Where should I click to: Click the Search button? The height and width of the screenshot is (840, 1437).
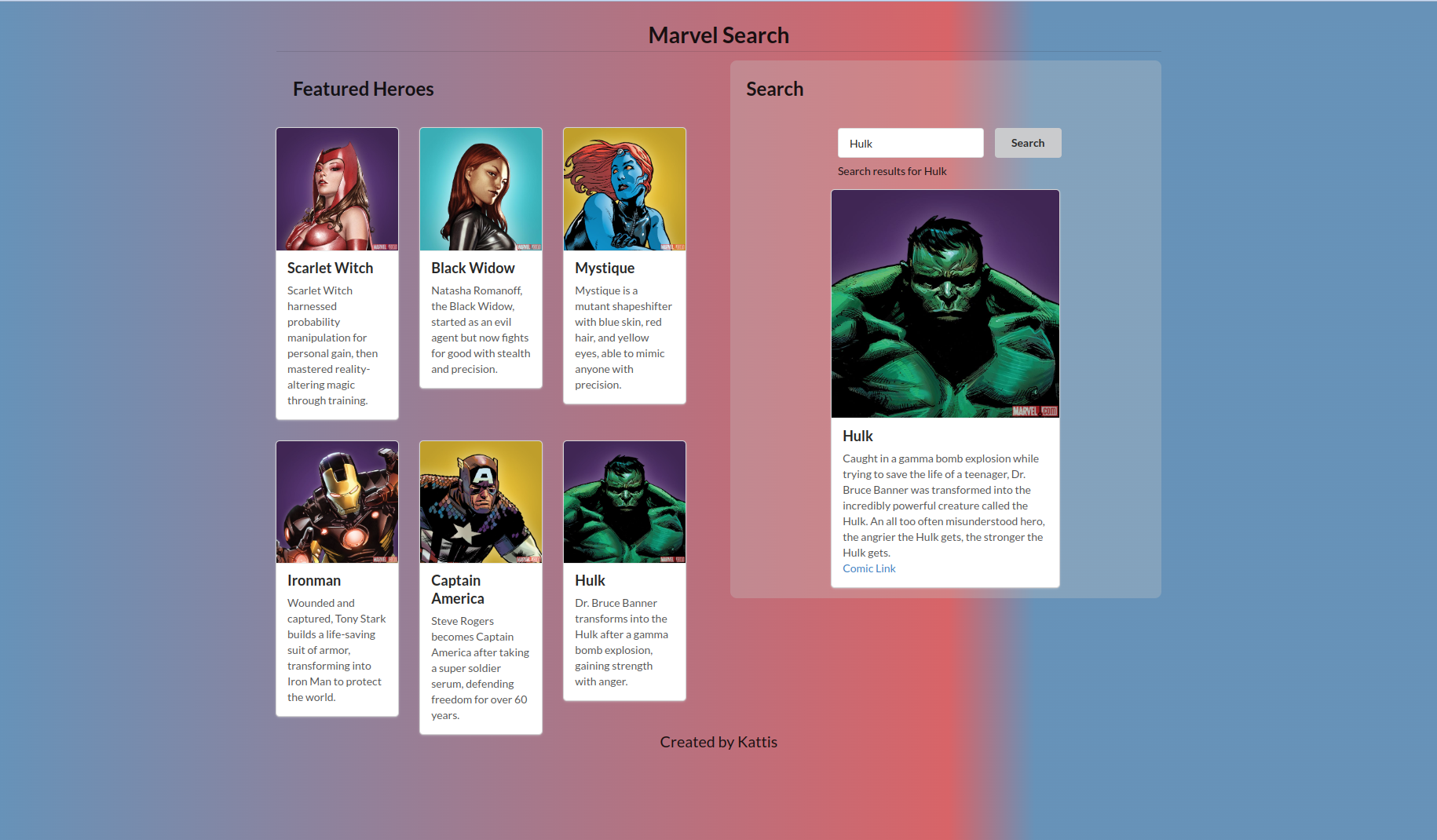click(1028, 143)
